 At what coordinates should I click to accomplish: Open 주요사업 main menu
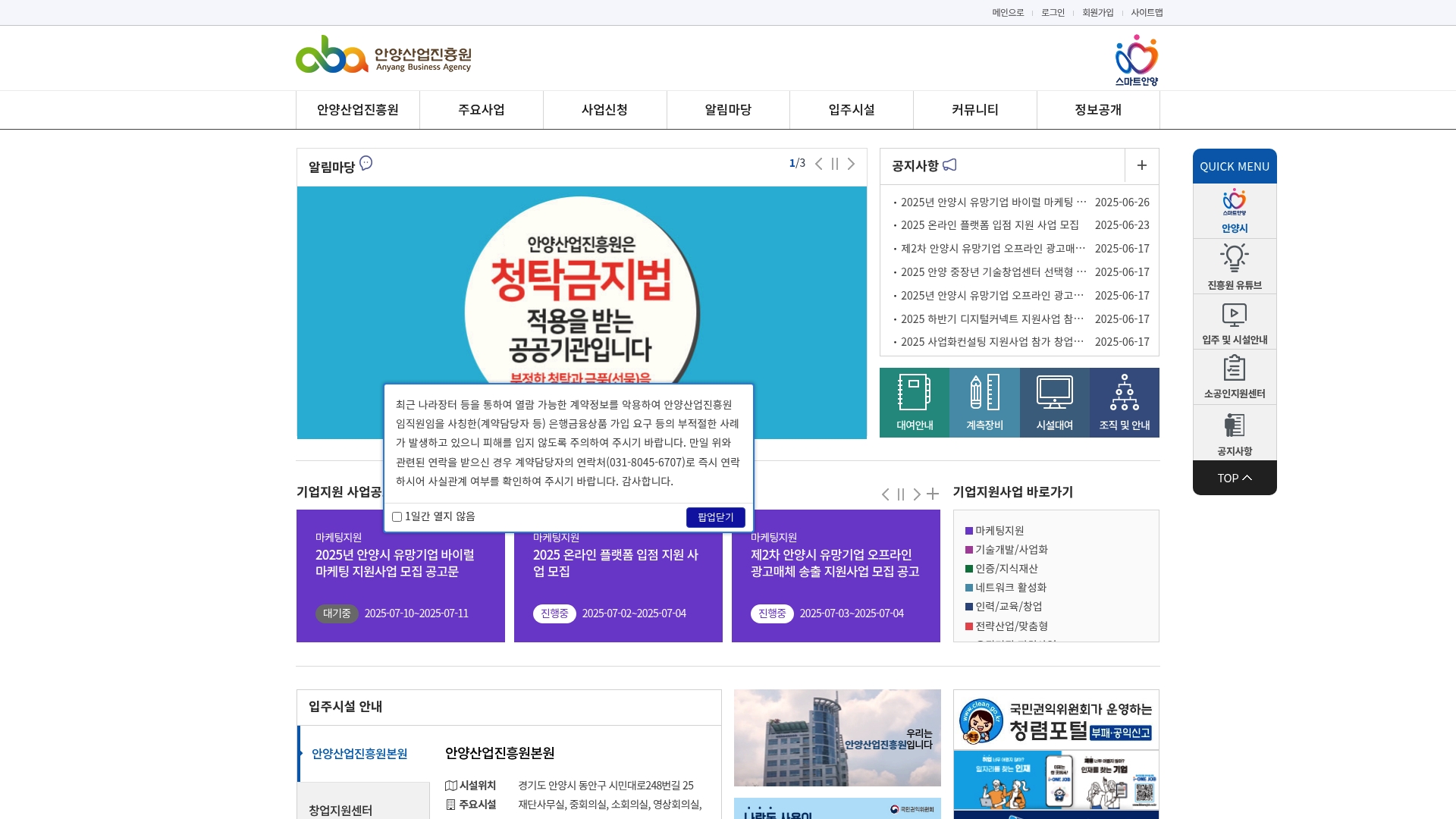[x=482, y=110]
